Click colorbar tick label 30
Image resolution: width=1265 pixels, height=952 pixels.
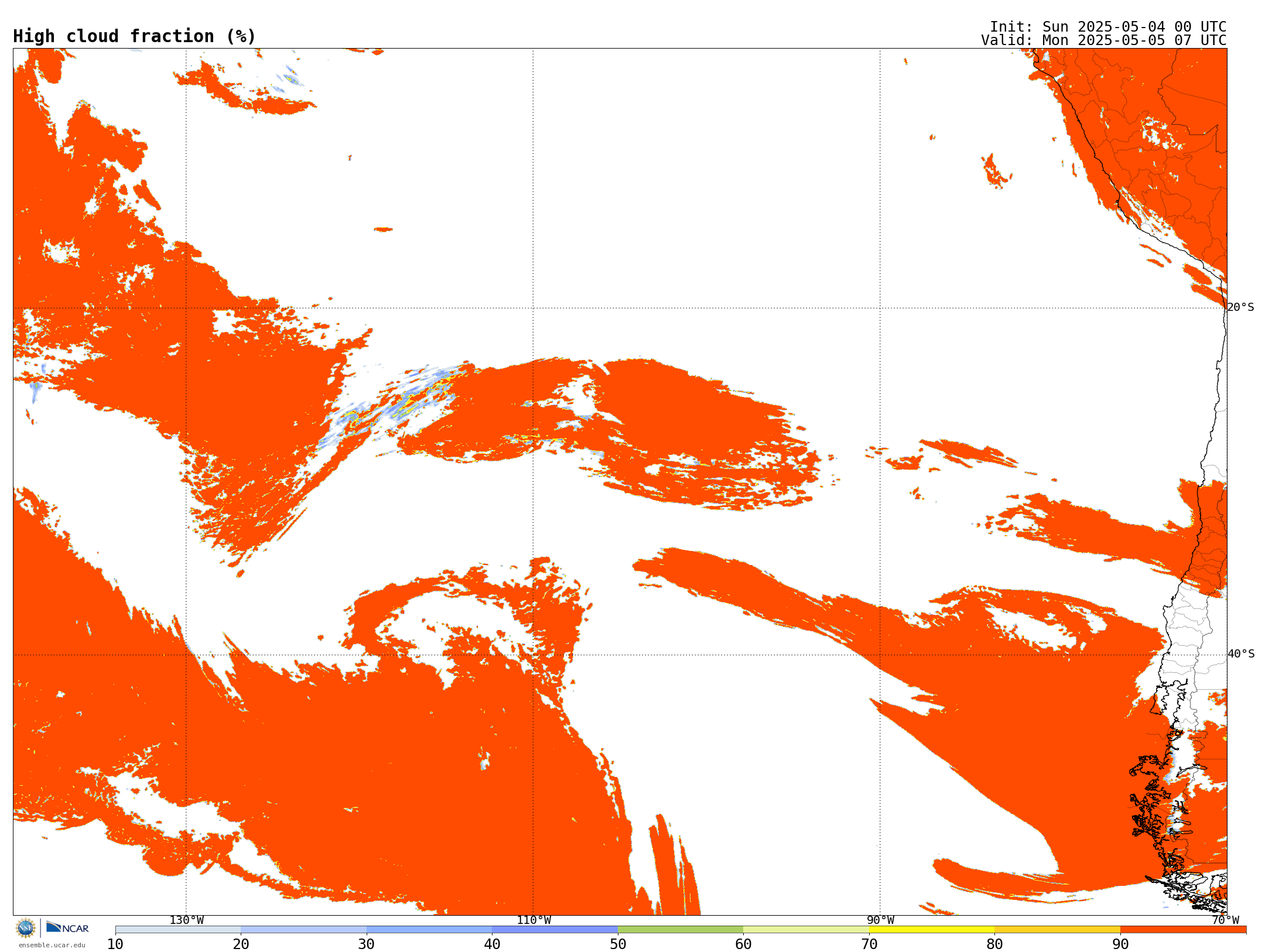367,944
